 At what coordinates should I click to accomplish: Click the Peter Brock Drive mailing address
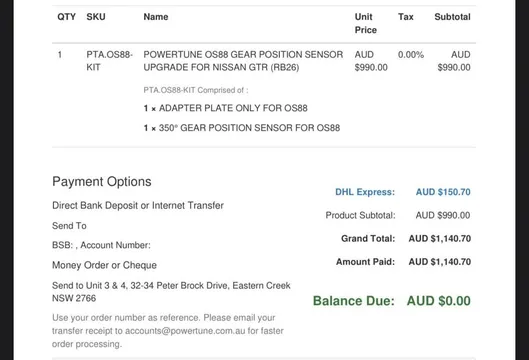171,292
